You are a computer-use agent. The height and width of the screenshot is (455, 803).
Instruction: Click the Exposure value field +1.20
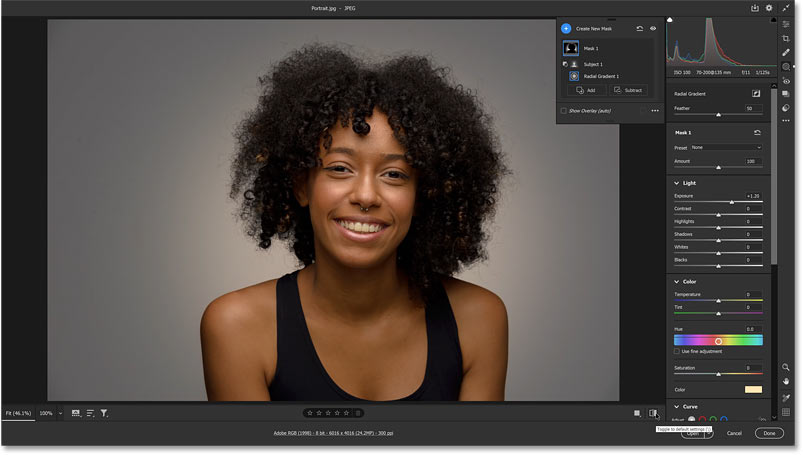(753, 196)
